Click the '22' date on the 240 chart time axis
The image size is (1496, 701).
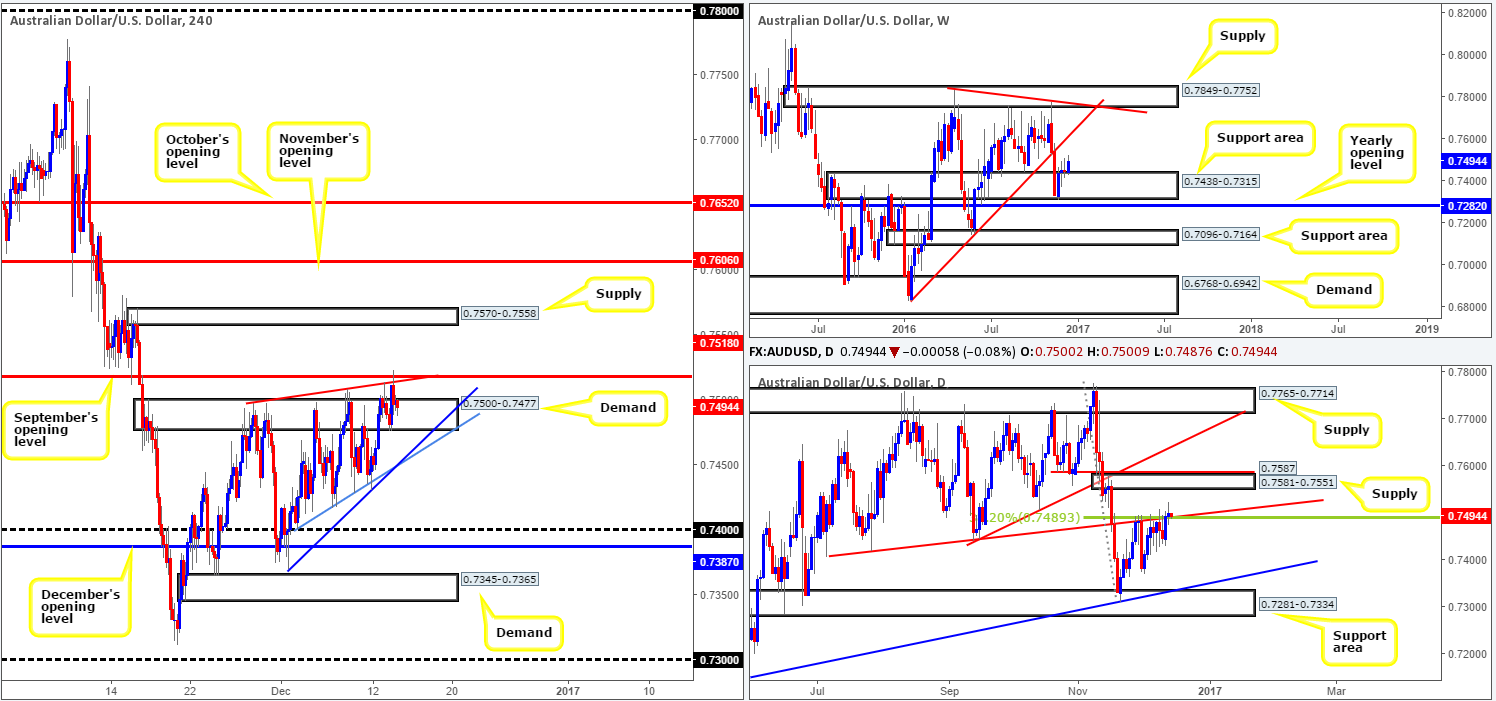(189, 690)
